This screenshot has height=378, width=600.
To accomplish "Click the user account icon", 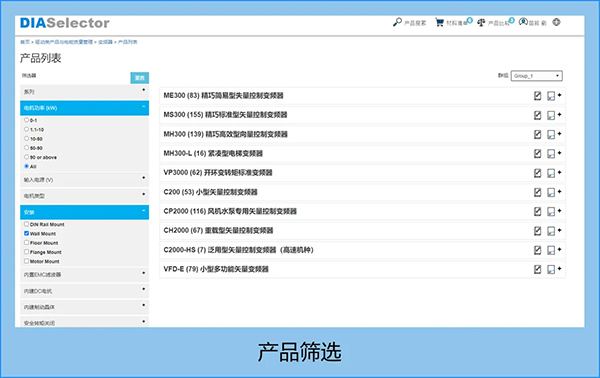I will (523, 22).
